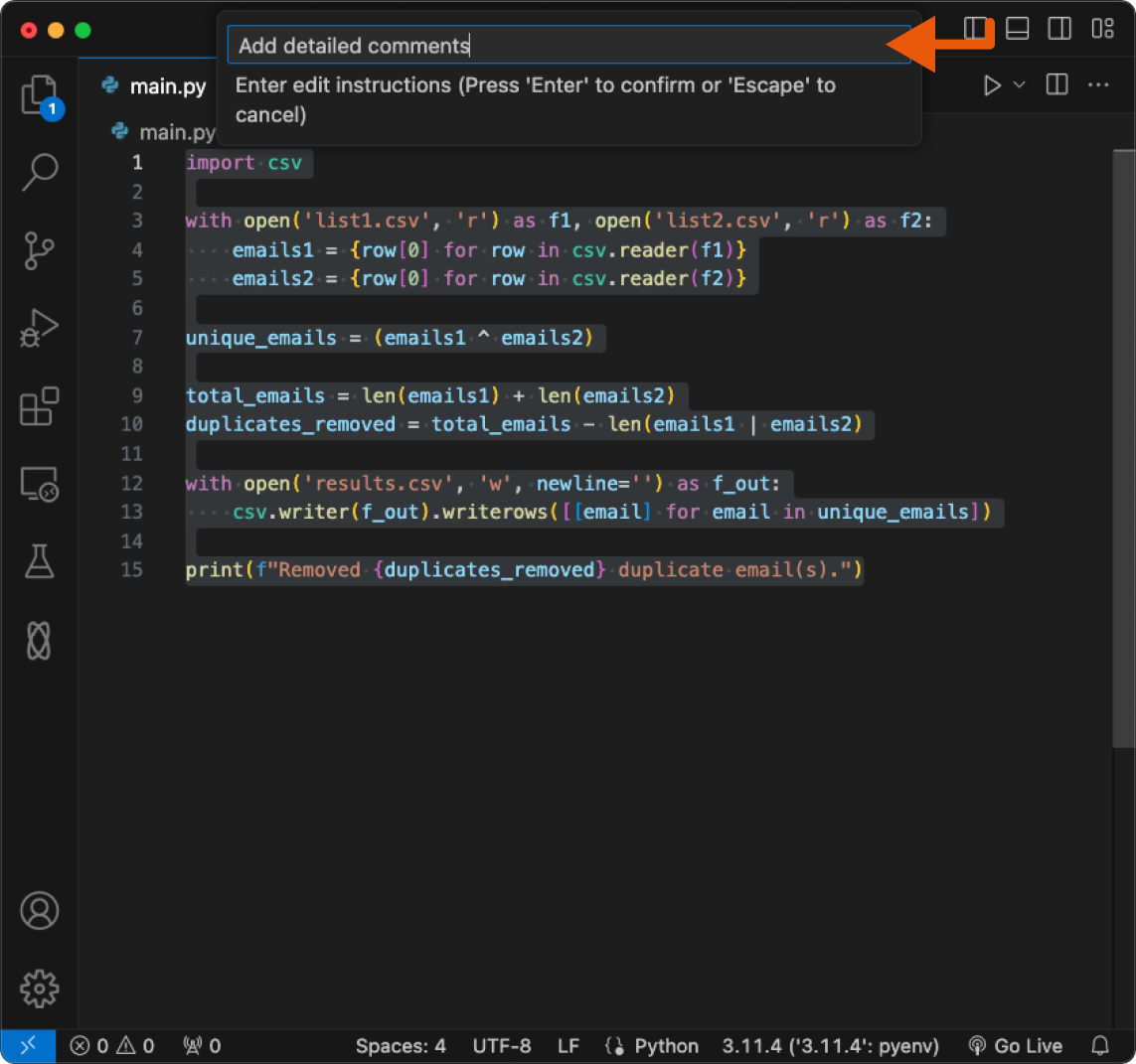
Task: Click main.py in the breadcrumb
Action: 177,132
